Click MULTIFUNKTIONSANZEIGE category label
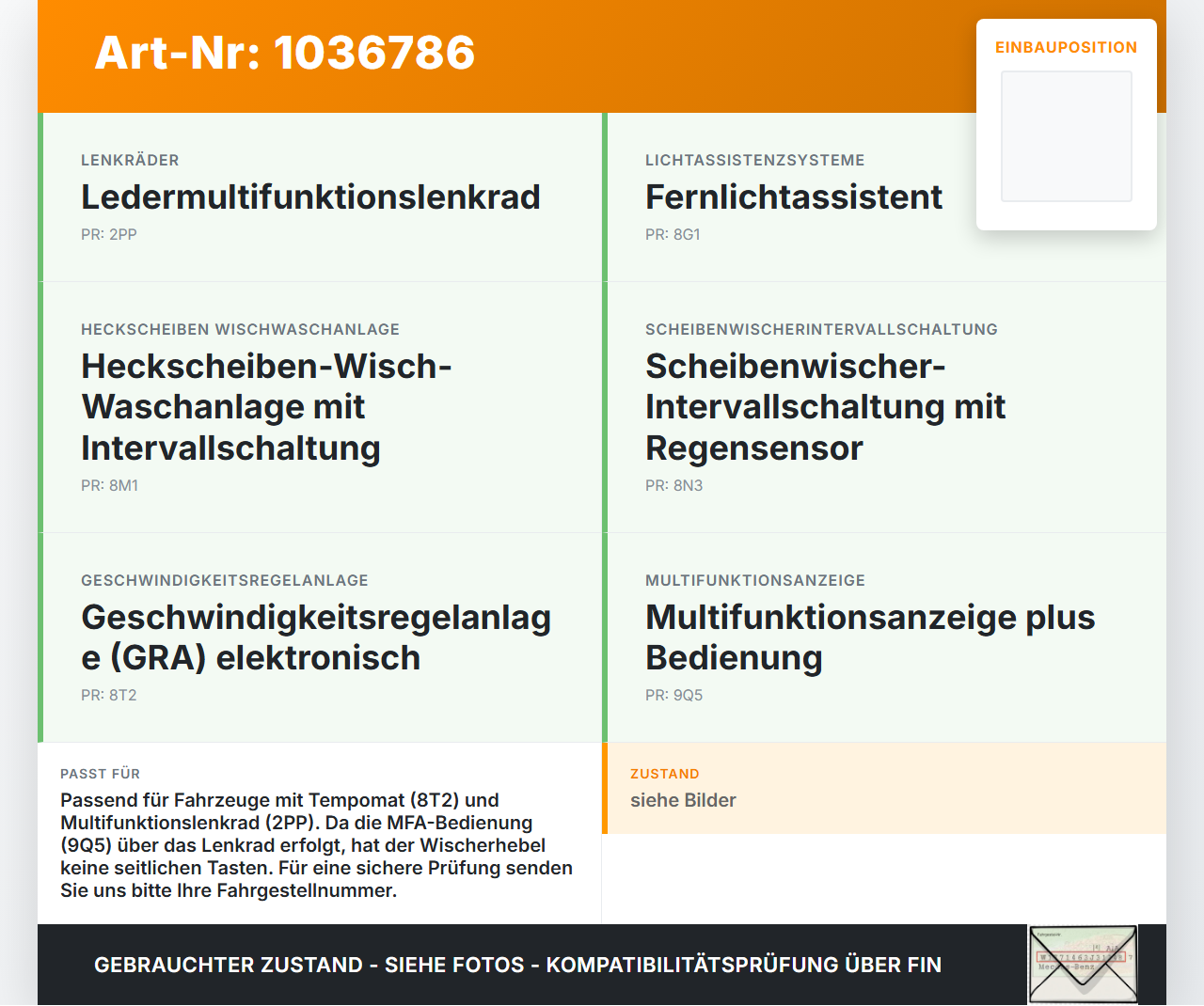Image resolution: width=1204 pixels, height=1006 pixels. (755, 580)
